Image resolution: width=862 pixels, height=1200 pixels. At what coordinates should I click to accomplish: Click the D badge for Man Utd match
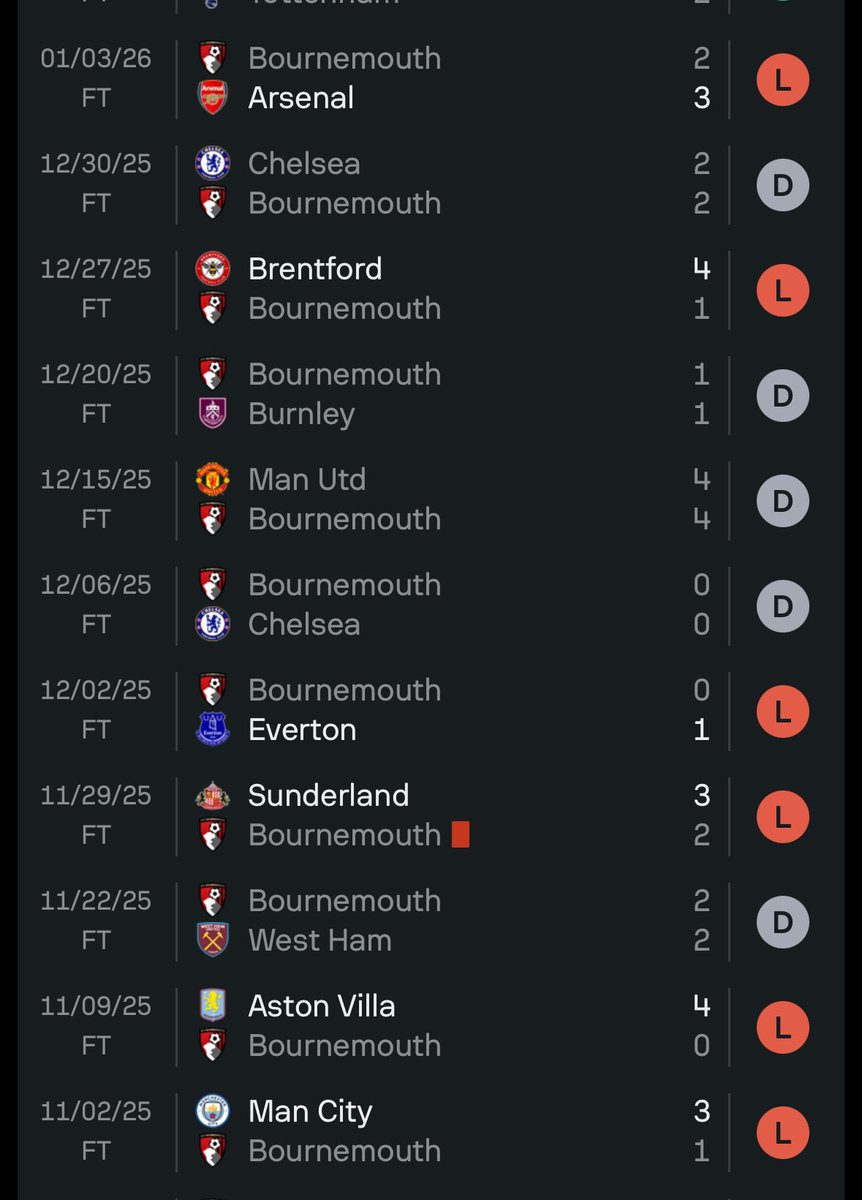pyautogui.click(x=782, y=501)
